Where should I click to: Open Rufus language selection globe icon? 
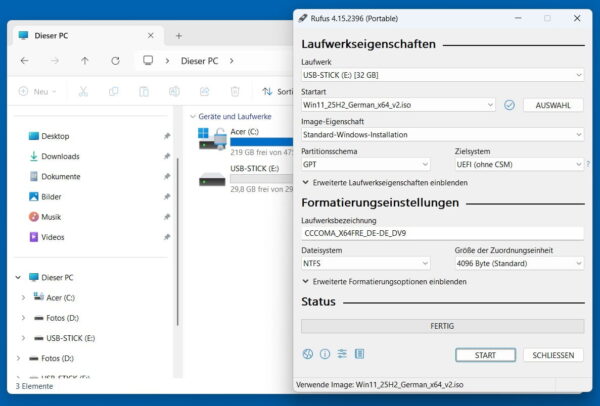coord(308,354)
